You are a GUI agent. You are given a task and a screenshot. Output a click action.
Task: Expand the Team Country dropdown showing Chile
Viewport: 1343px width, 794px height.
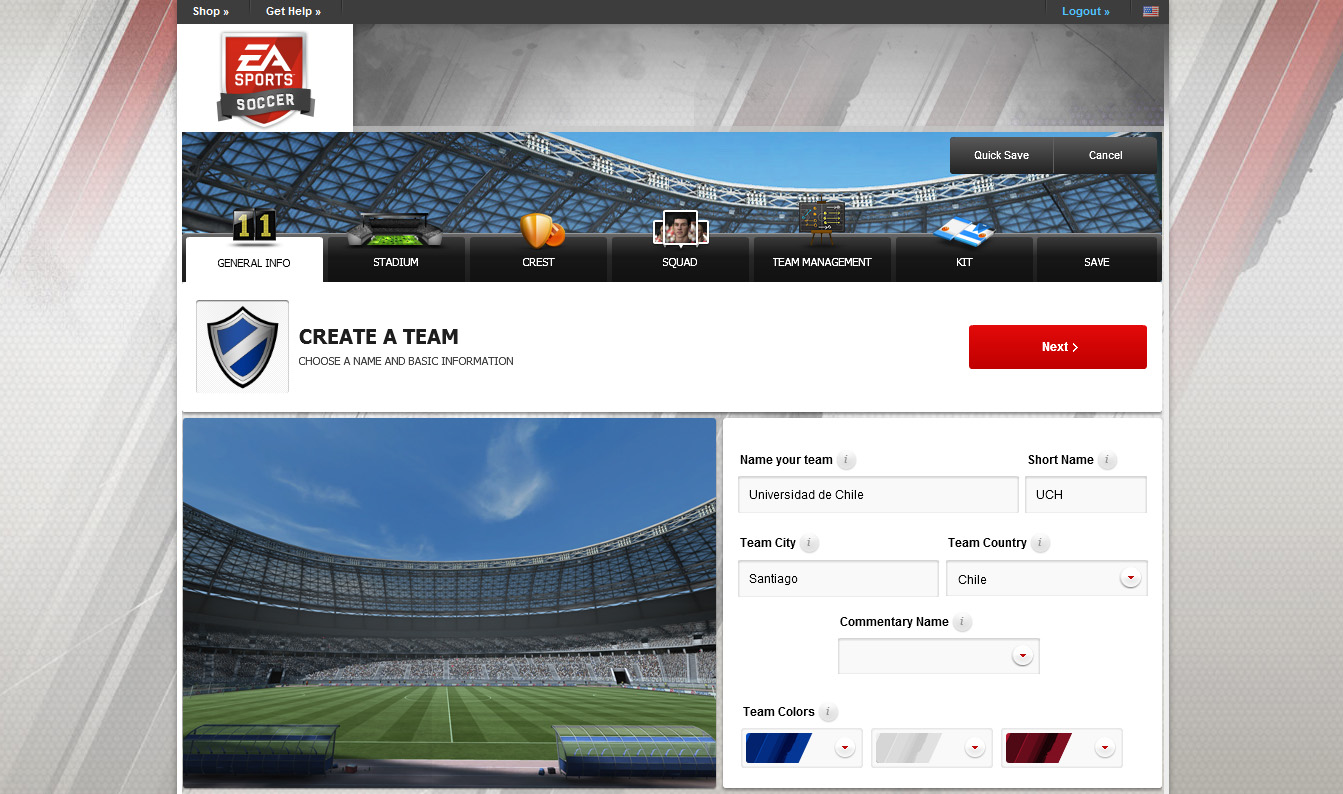[1047, 579]
